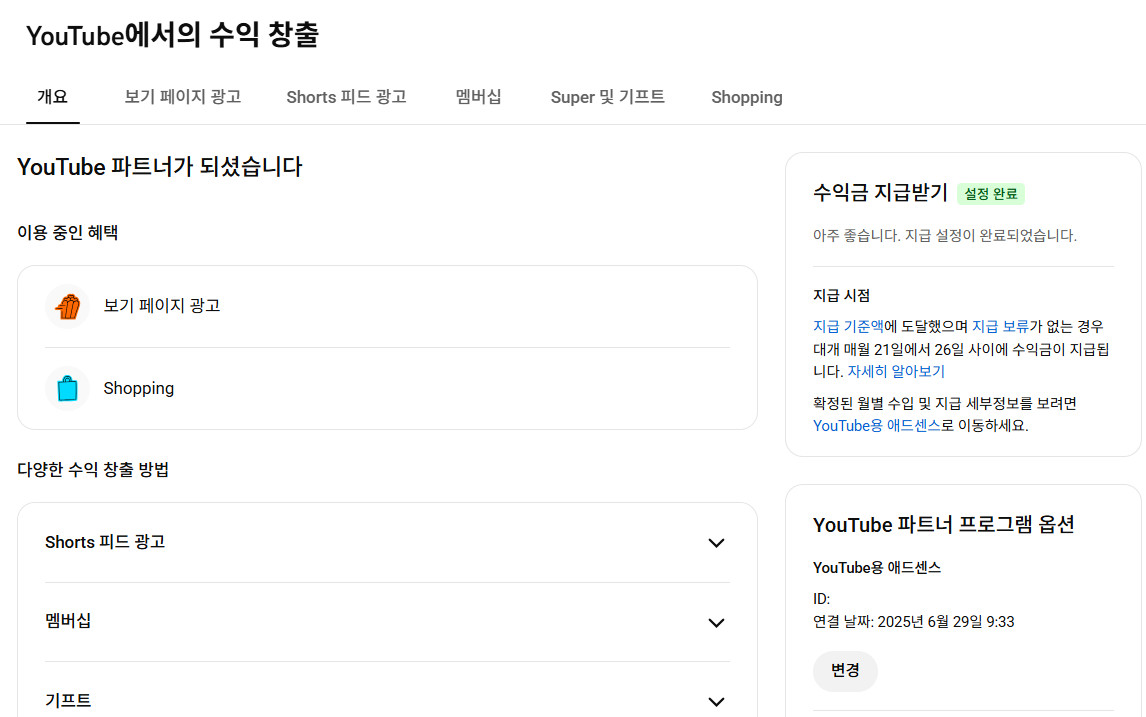1146x717 pixels.
Task: Follow the 자세히 알아보기 link
Action: (x=896, y=371)
